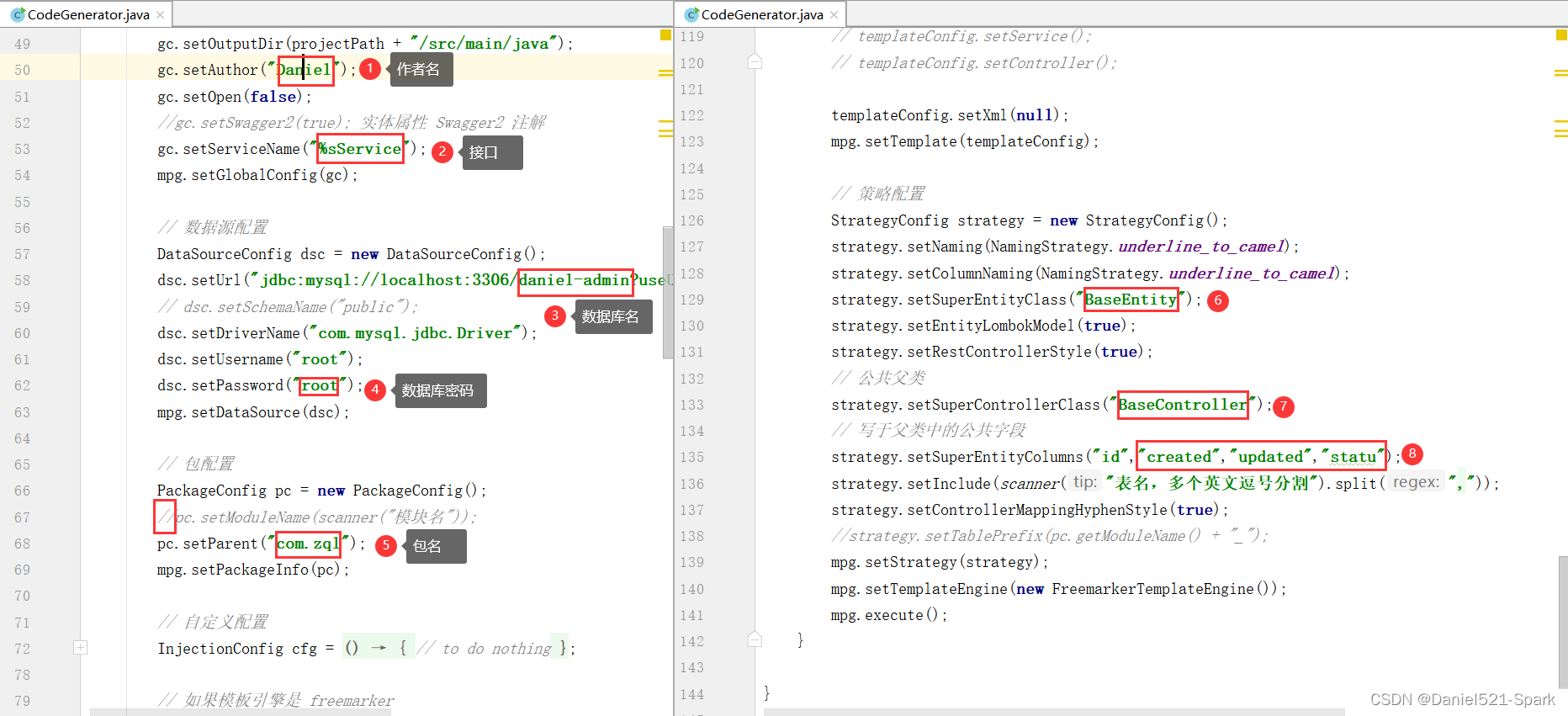
Task: Click 'mpg.setPackageInfo(pc);' statement
Action: [x=253, y=570]
